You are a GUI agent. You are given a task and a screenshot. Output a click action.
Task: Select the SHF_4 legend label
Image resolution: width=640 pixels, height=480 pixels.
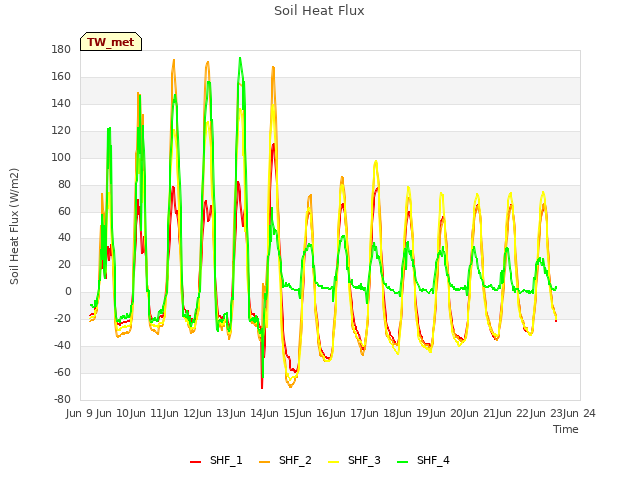pyautogui.click(x=433, y=460)
